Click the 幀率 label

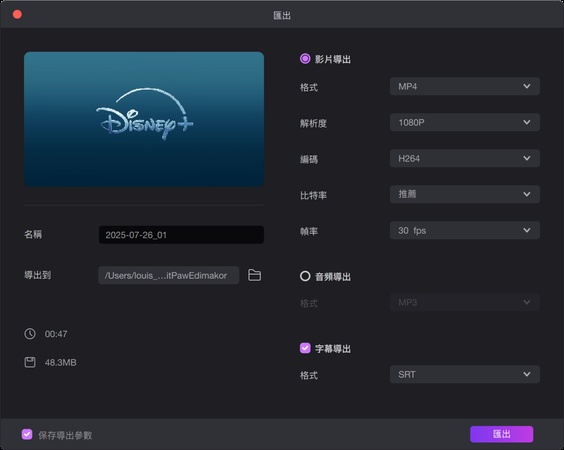coord(309,231)
